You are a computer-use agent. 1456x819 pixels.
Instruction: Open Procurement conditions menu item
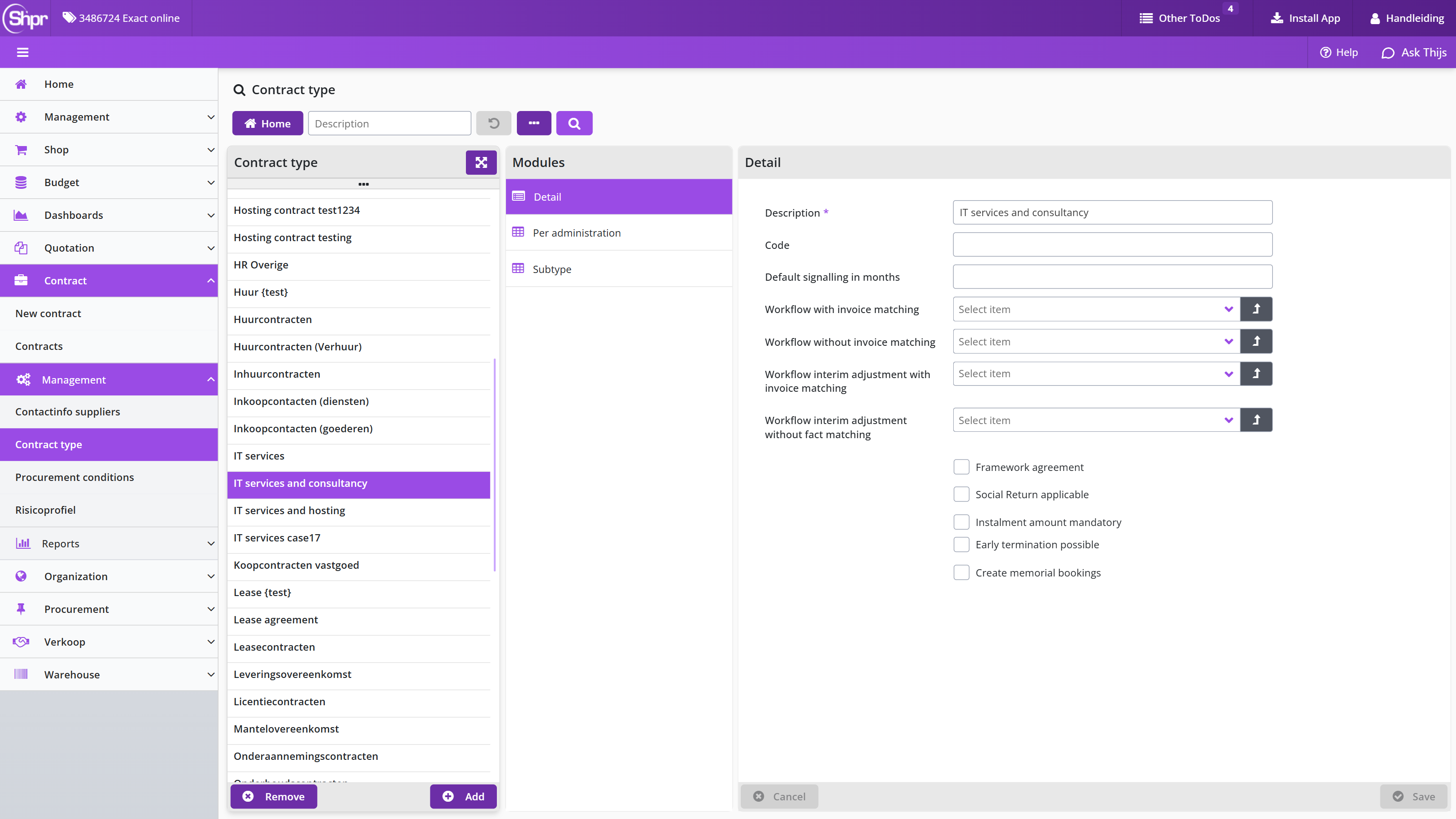(x=109, y=477)
